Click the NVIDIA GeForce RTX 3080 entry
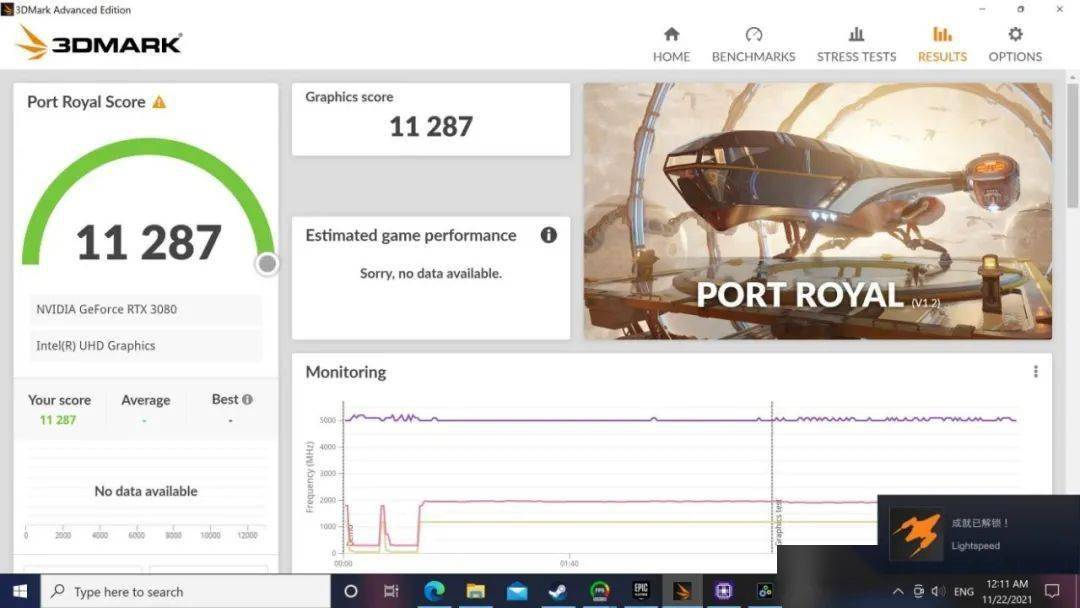Image resolution: width=1080 pixels, height=608 pixels. point(145,309)
